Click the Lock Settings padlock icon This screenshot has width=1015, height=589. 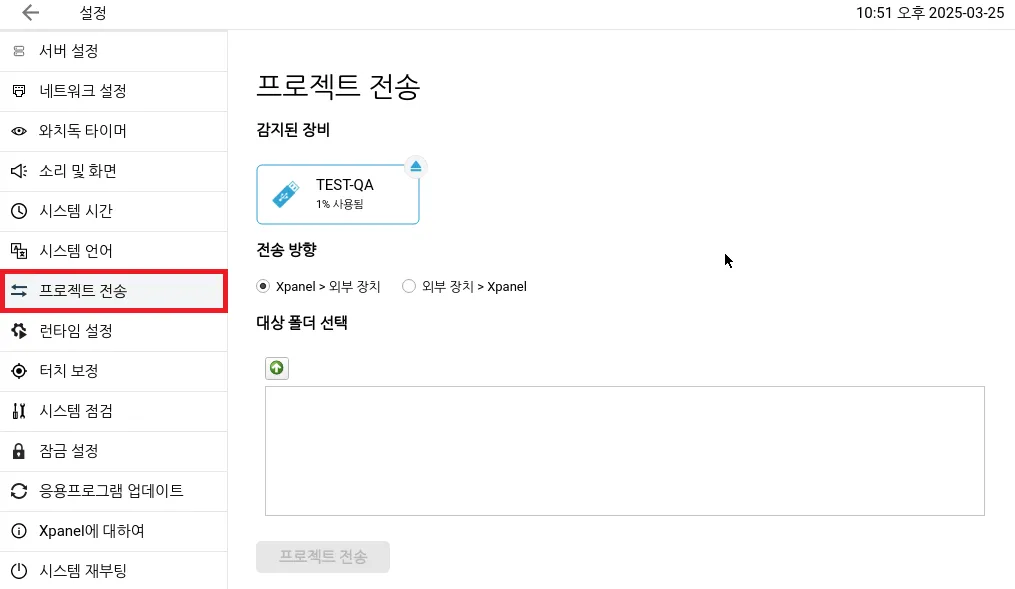point(18,451)
